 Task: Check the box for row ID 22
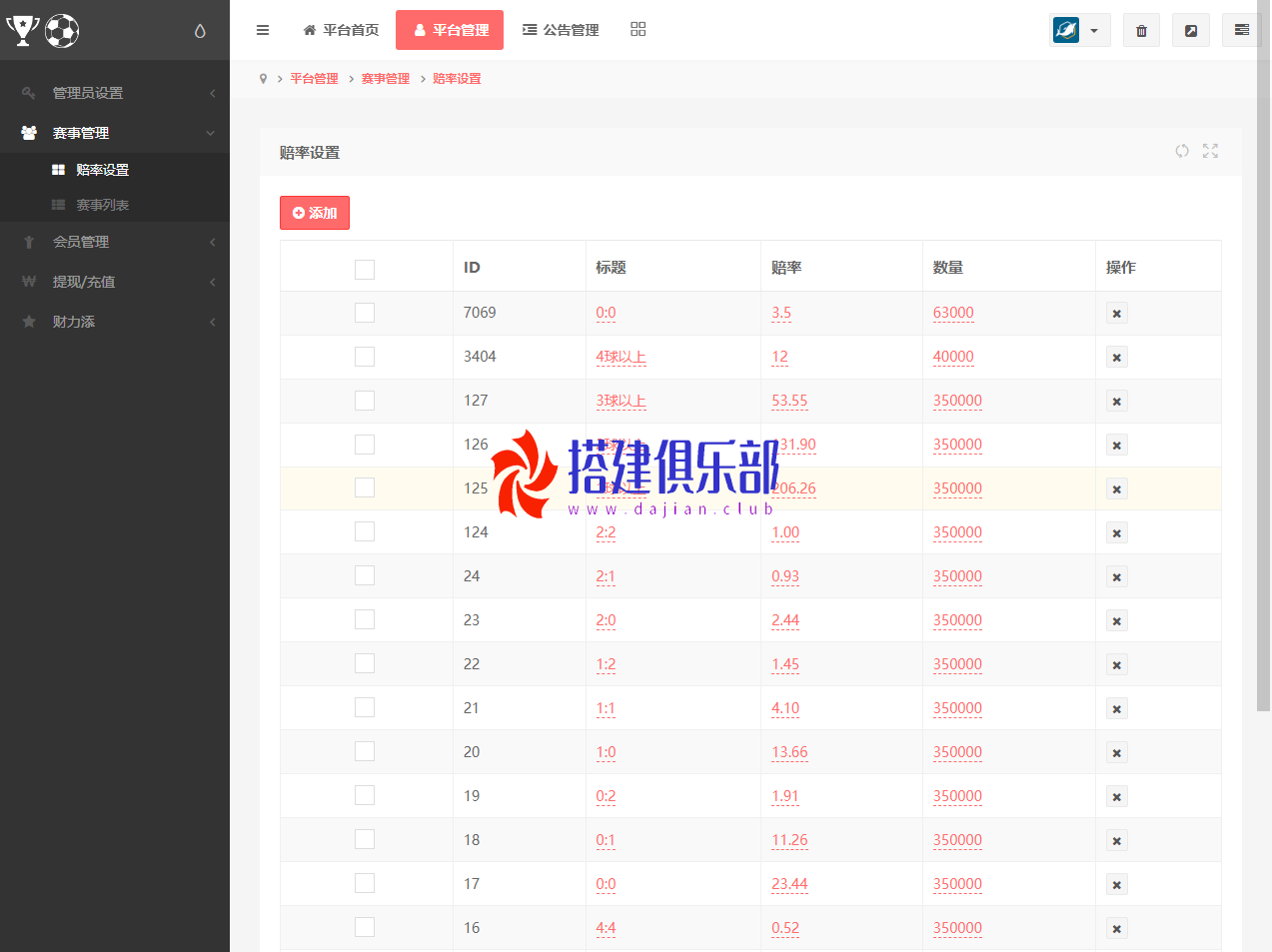pyautogui.click(x=365, y=663)
